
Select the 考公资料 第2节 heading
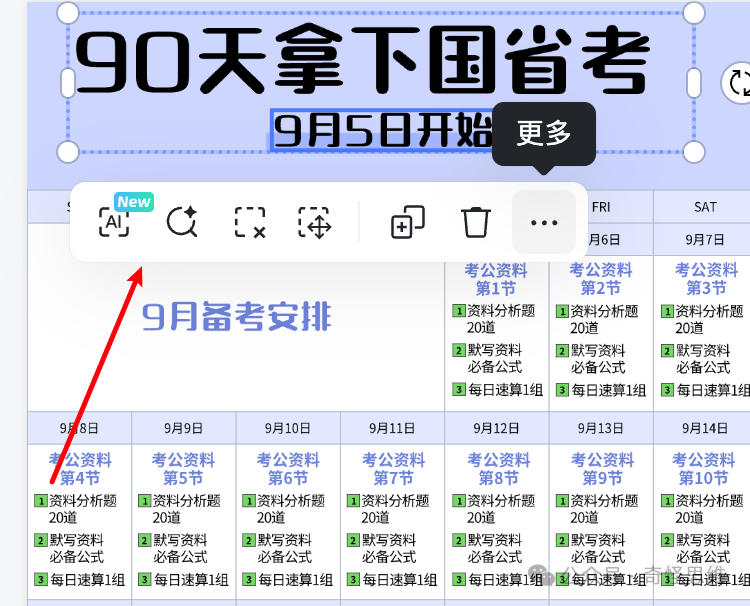601,279
